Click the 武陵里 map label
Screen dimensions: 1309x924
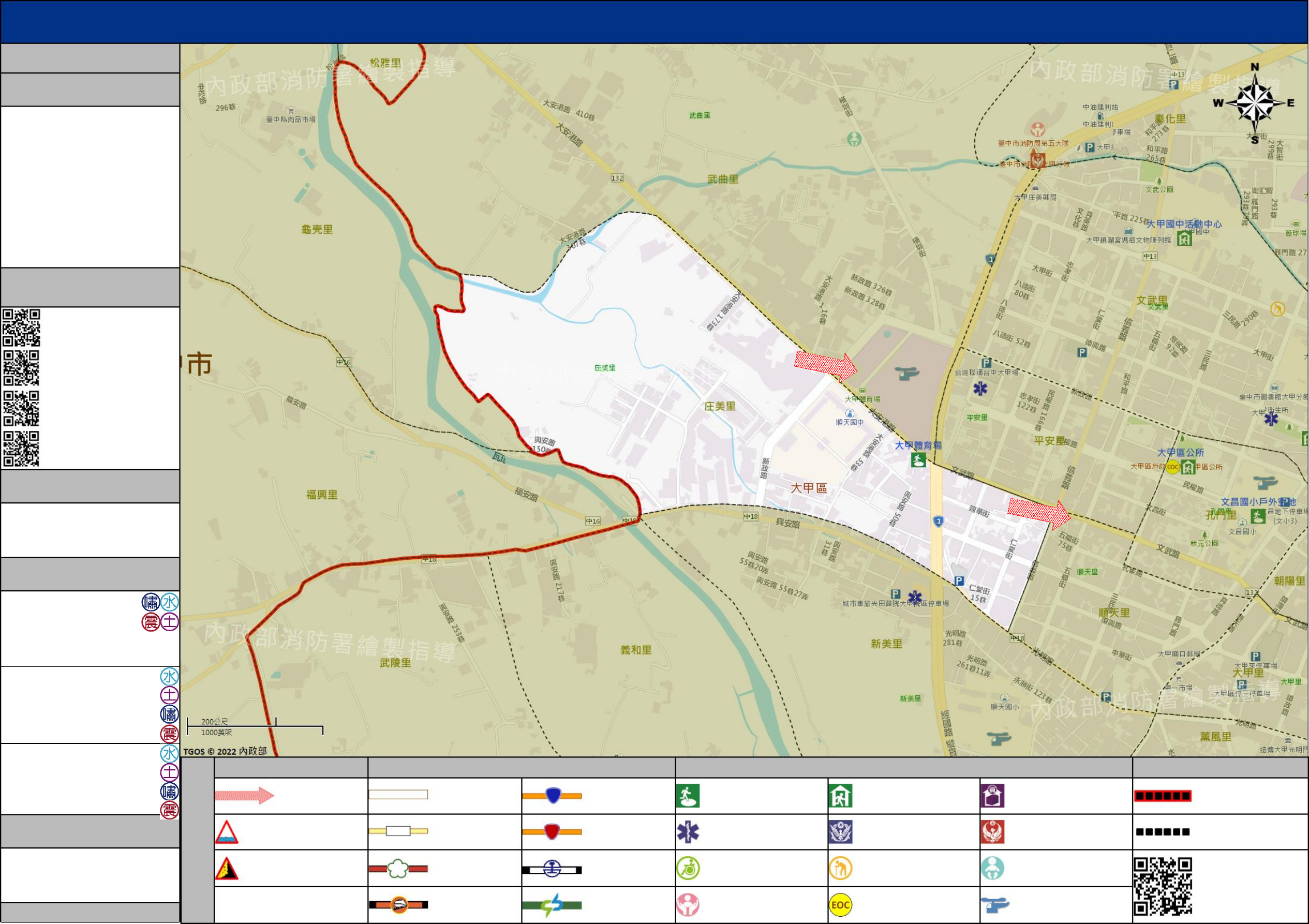(395, 662)
